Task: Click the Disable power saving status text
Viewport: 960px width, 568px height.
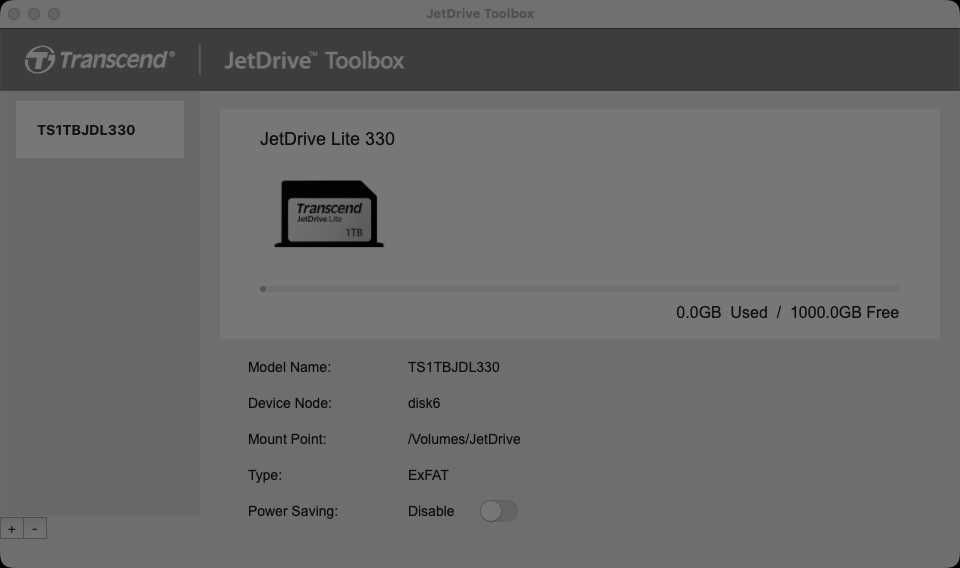Action: 431,511
